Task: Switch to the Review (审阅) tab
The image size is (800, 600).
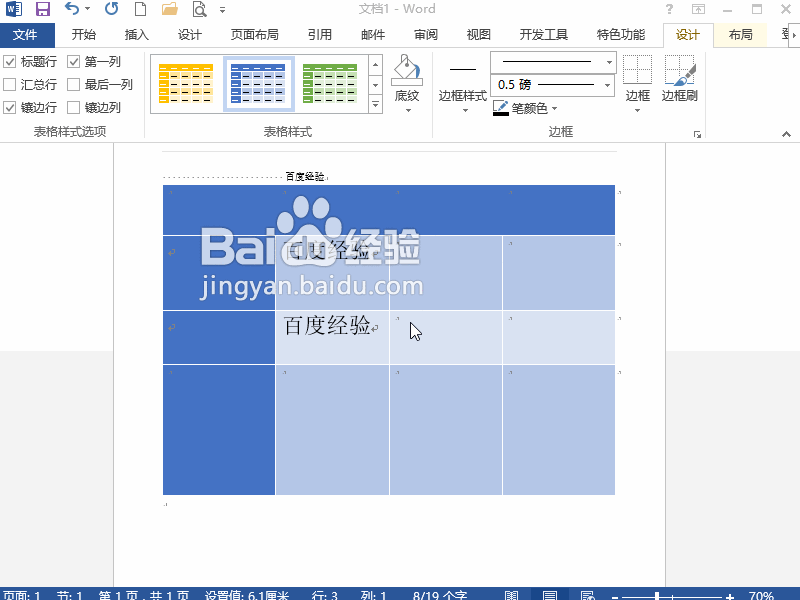Action: 426,35
